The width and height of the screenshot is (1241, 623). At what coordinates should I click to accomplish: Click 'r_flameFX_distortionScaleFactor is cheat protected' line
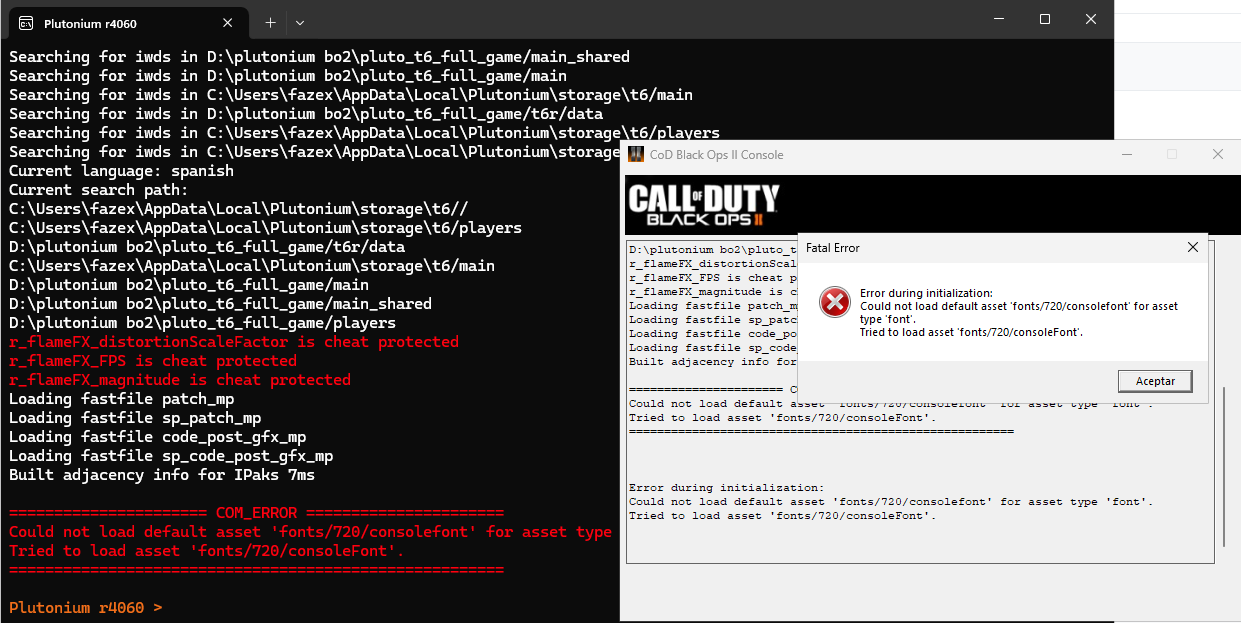[234, 342]
